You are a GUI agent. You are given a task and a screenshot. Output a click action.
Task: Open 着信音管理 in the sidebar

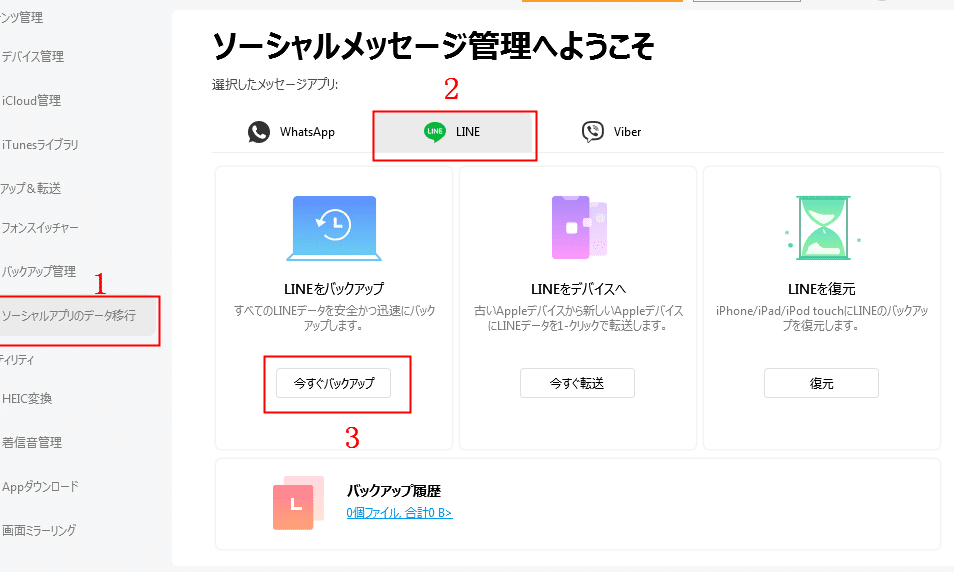pyautogui.click(x=32, y=443)
